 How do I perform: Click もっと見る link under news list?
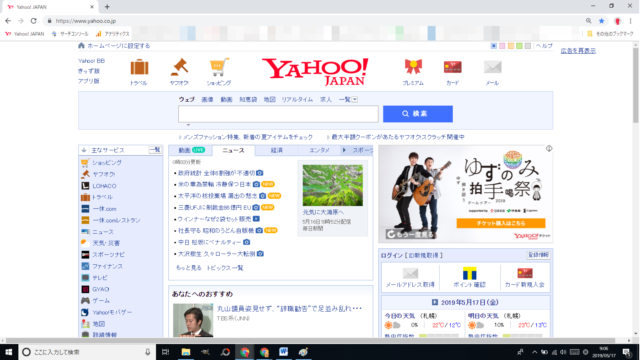click(189, 268)
